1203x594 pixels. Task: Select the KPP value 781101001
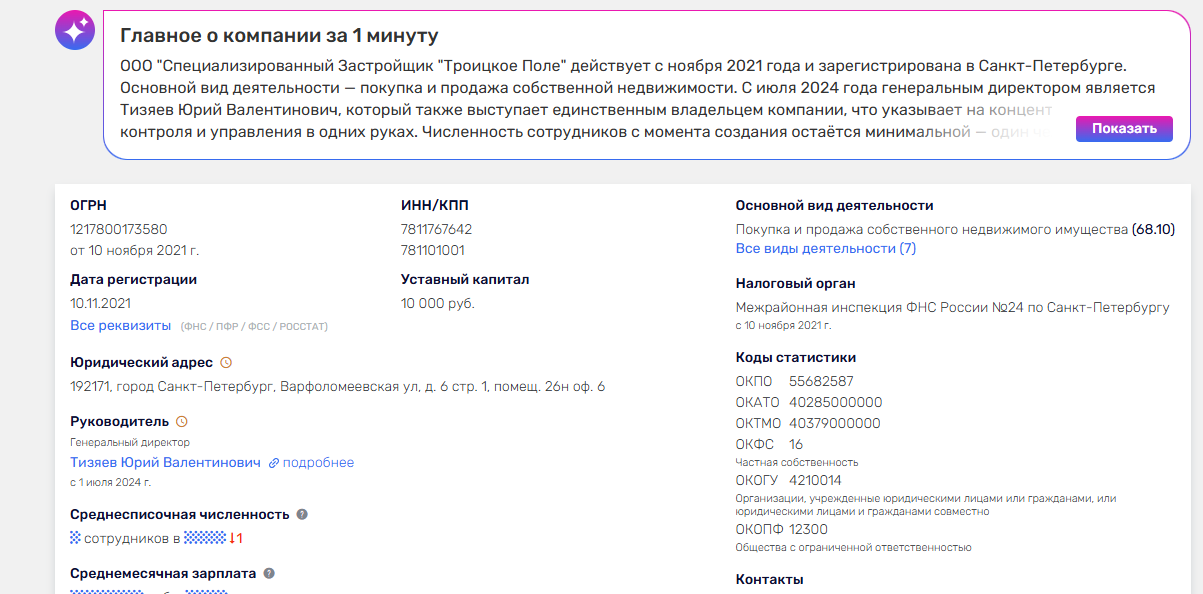point(433,250)
